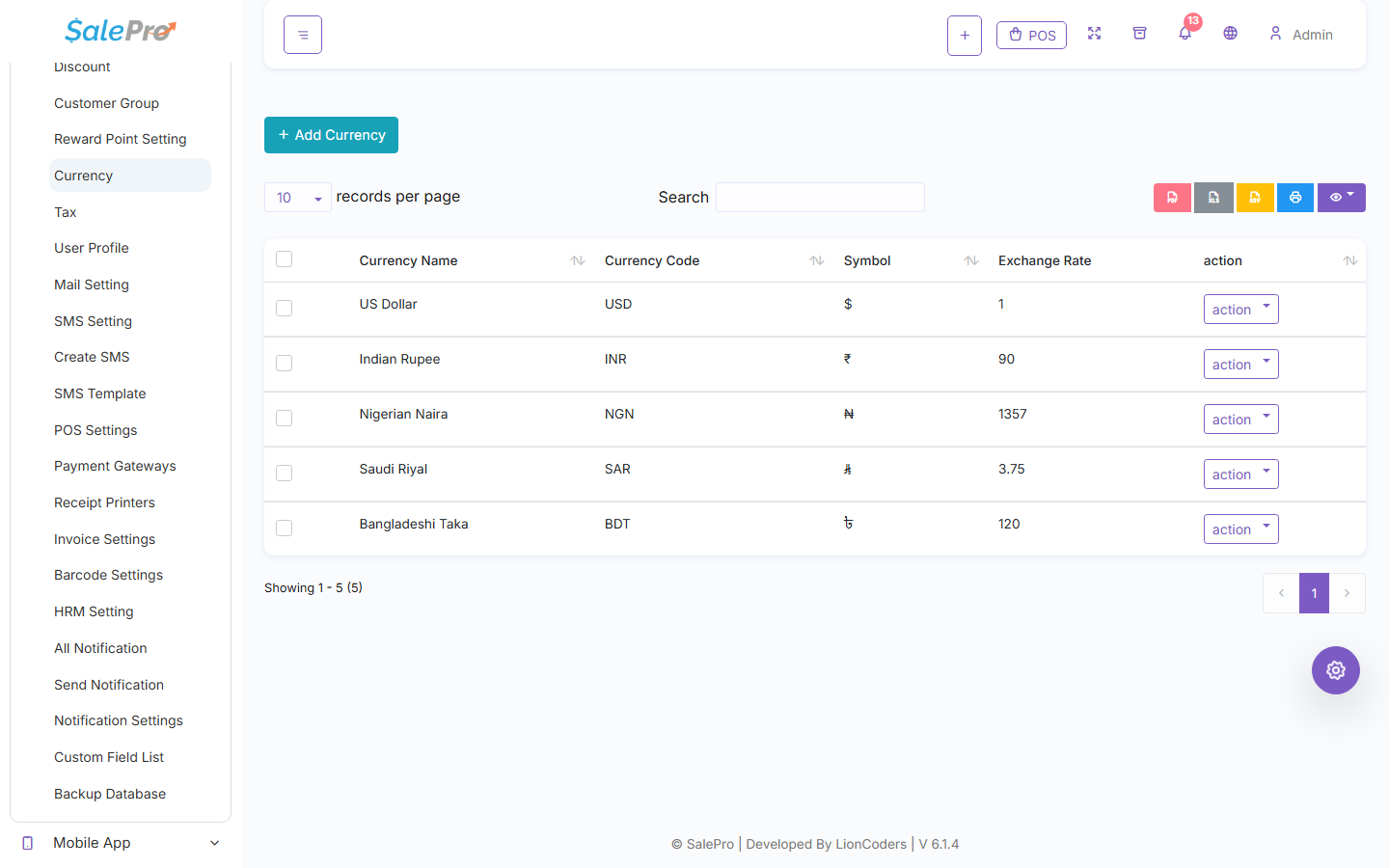Check the US Dollar row checkbox
Image resolution: width=1389 pixels, height=868 pixels.
click(284, 308)
